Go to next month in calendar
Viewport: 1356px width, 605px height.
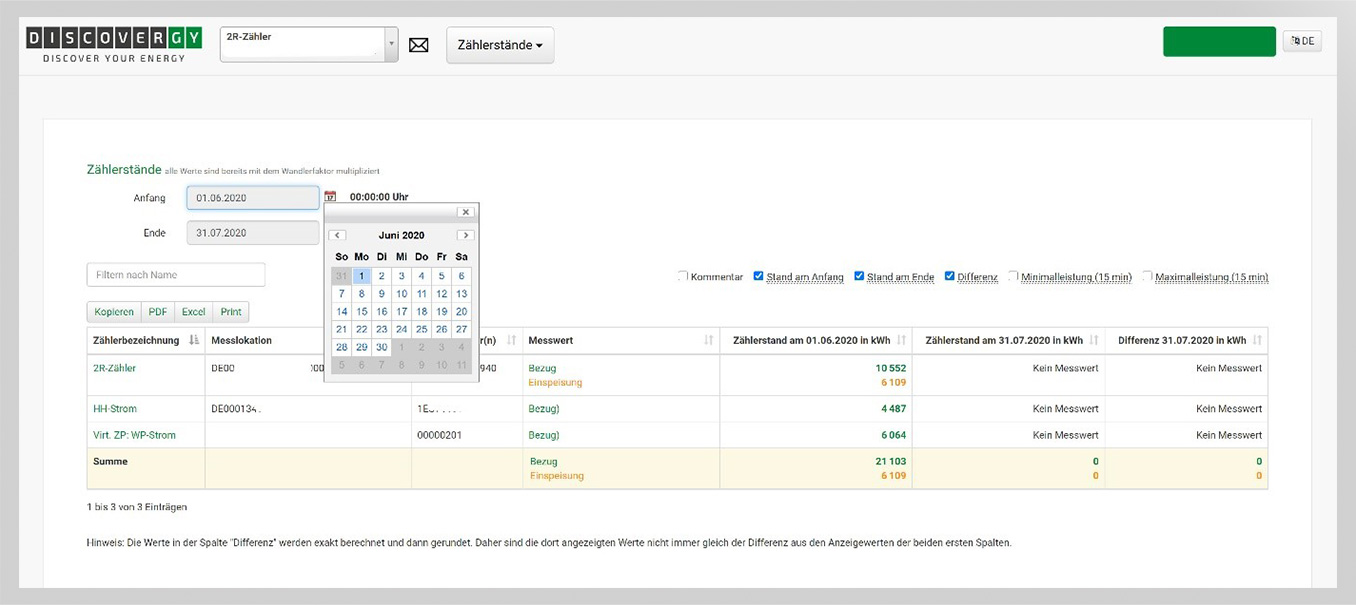pos(465,235)
